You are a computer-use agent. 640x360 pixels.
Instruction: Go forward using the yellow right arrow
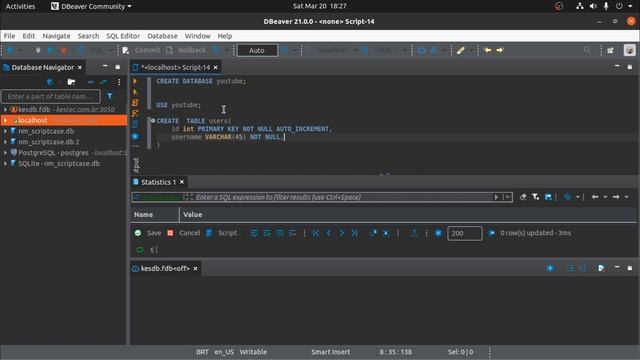(x=500, y=50)
